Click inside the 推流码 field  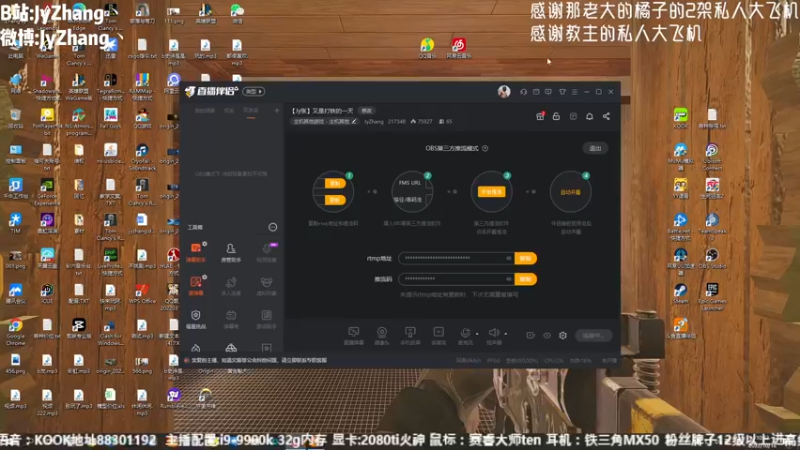[457, 279]
